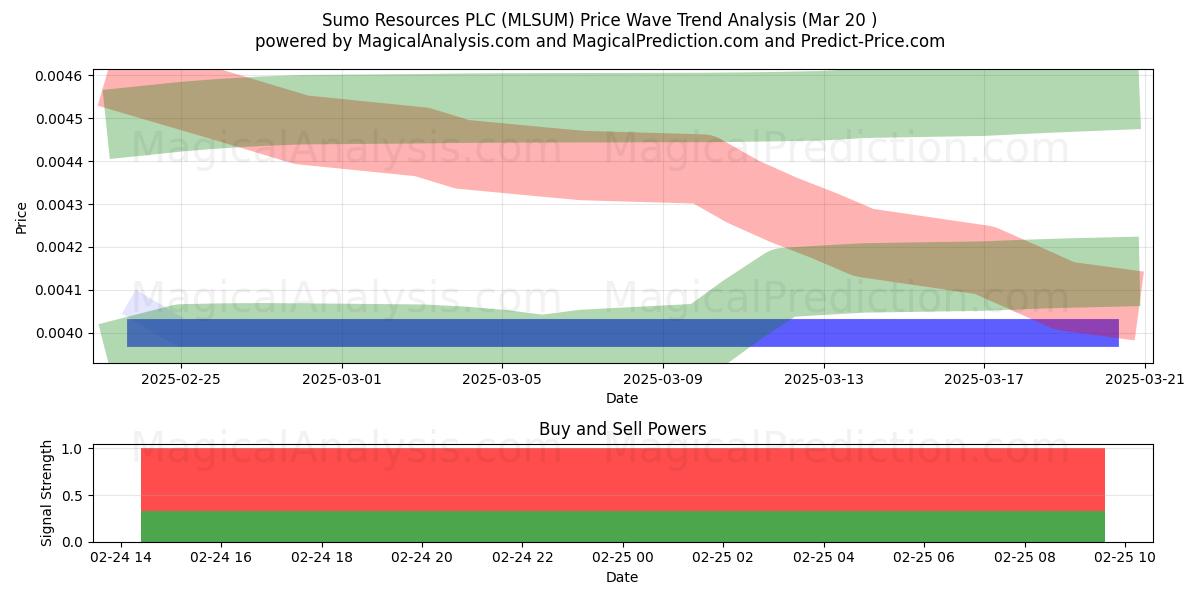
Task: Click the '02-24 14' time tick label
Action: pos(121,557)
